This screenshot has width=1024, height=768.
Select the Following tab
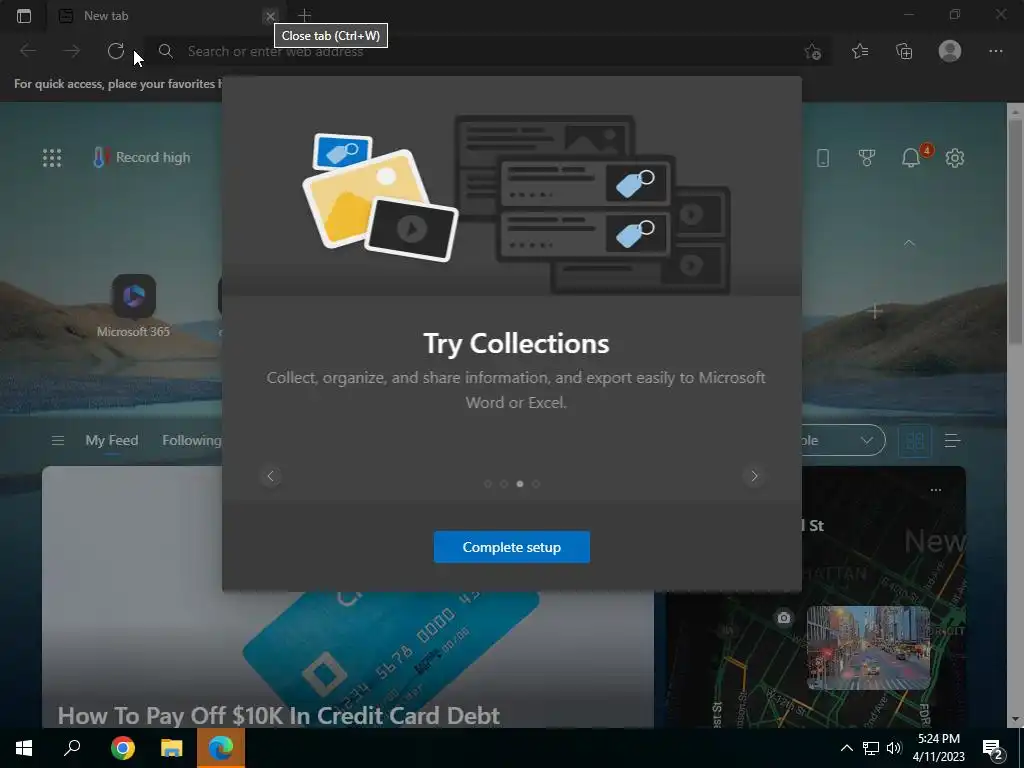coord(191,441)
